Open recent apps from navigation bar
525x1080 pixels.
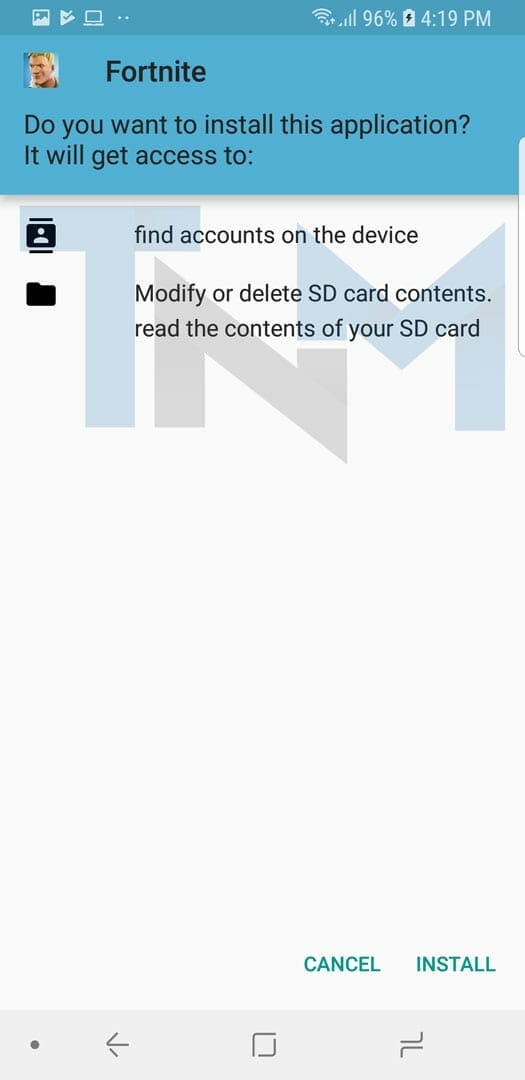point(411,1045)
